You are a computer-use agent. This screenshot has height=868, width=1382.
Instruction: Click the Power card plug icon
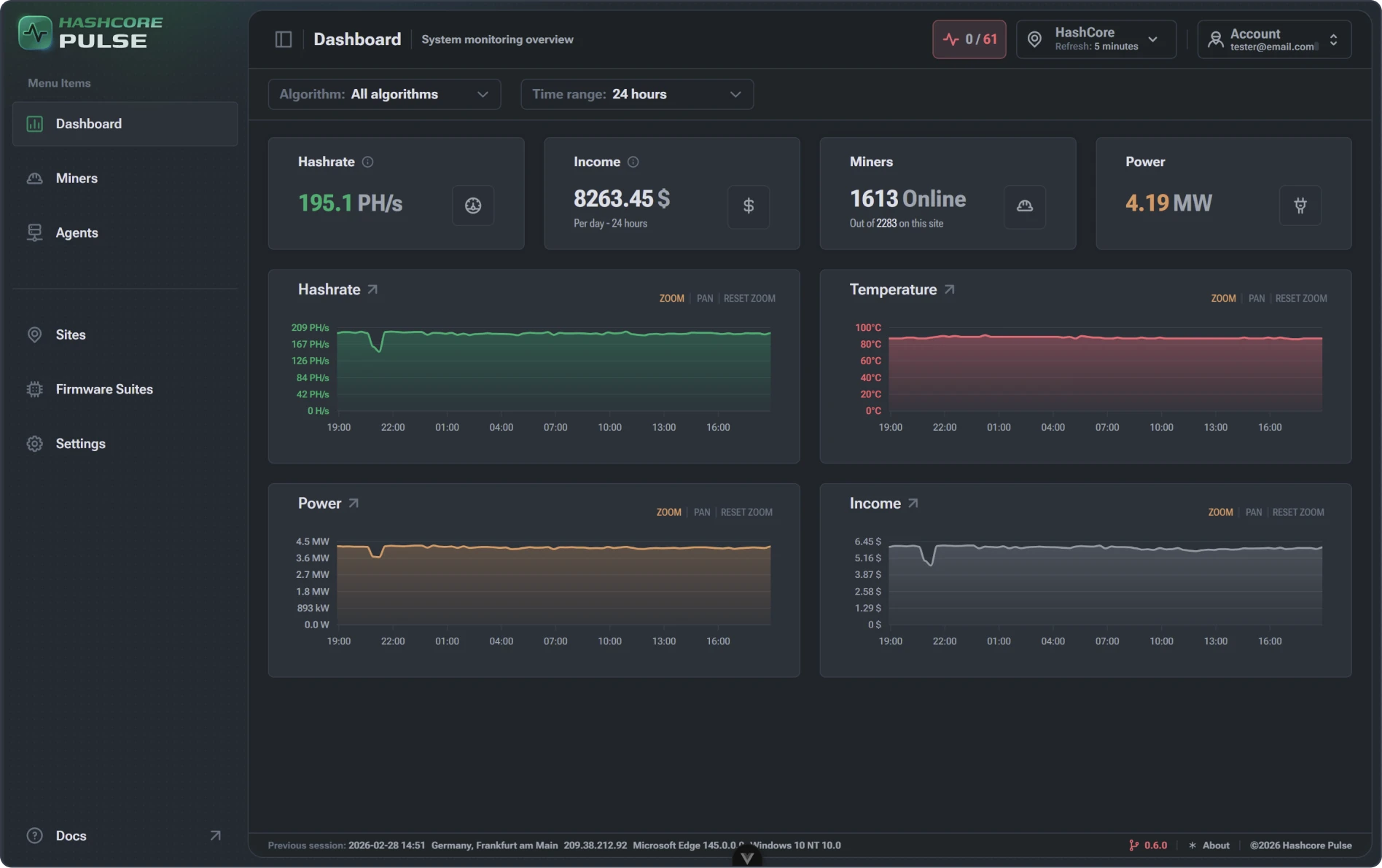point(1300,206)
